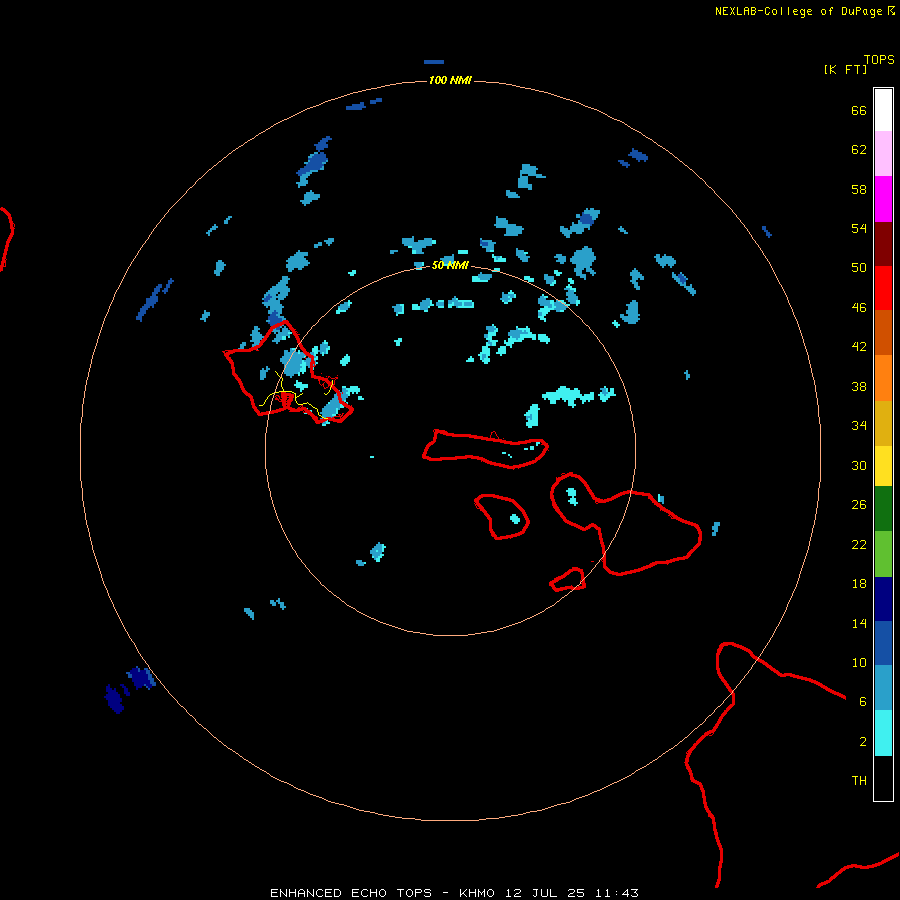Screen dimensions: 900x900
Task: Click the 50 NMI range ring label
Action: (x=450, y=265)
